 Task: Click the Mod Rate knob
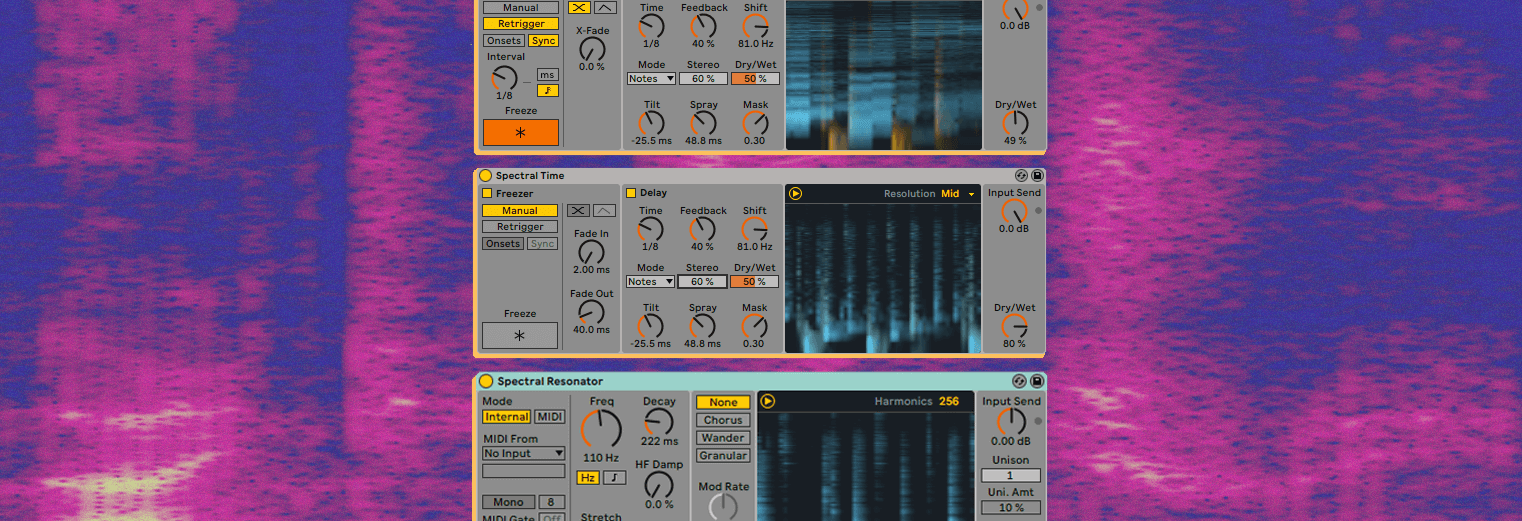(x=723, y=507)
